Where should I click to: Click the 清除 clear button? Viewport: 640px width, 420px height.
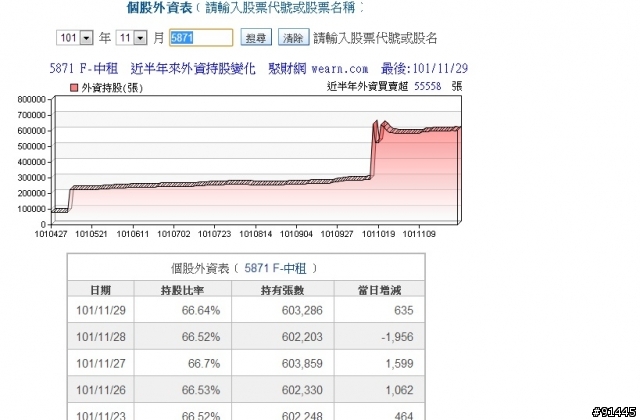pyautogui.click(x=293, y=38)
